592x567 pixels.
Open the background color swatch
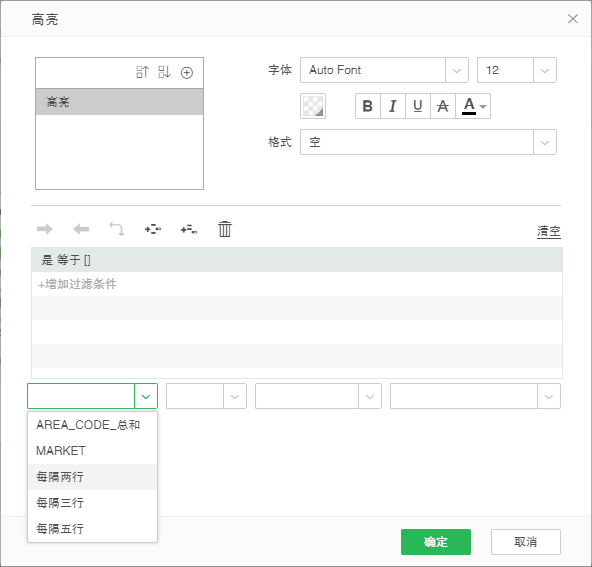[x=313, y=106]
